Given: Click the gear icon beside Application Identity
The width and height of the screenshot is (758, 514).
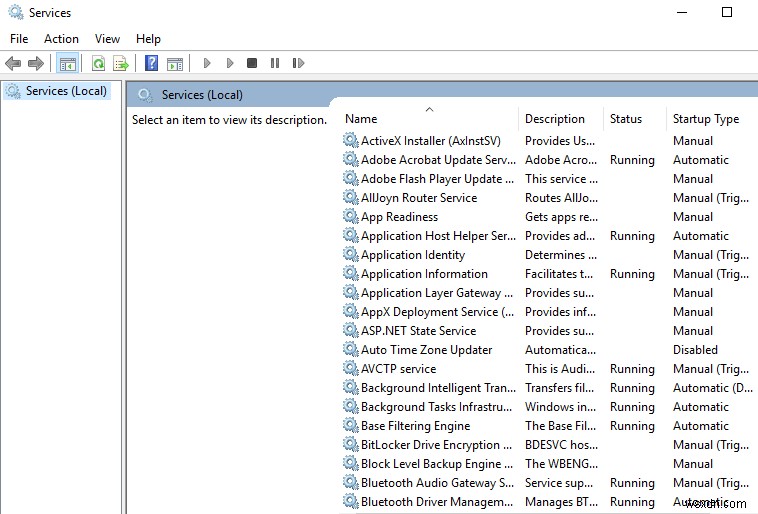Looking at the screenshot, I should coord(350,254).
